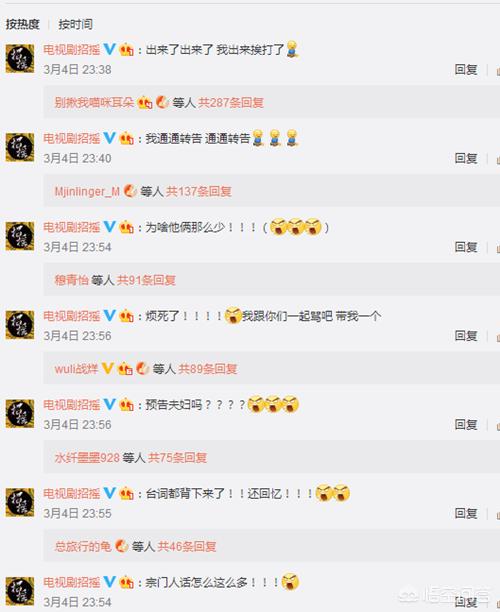Click member crown icon on 我通通转告 comment

click(126, 138)
